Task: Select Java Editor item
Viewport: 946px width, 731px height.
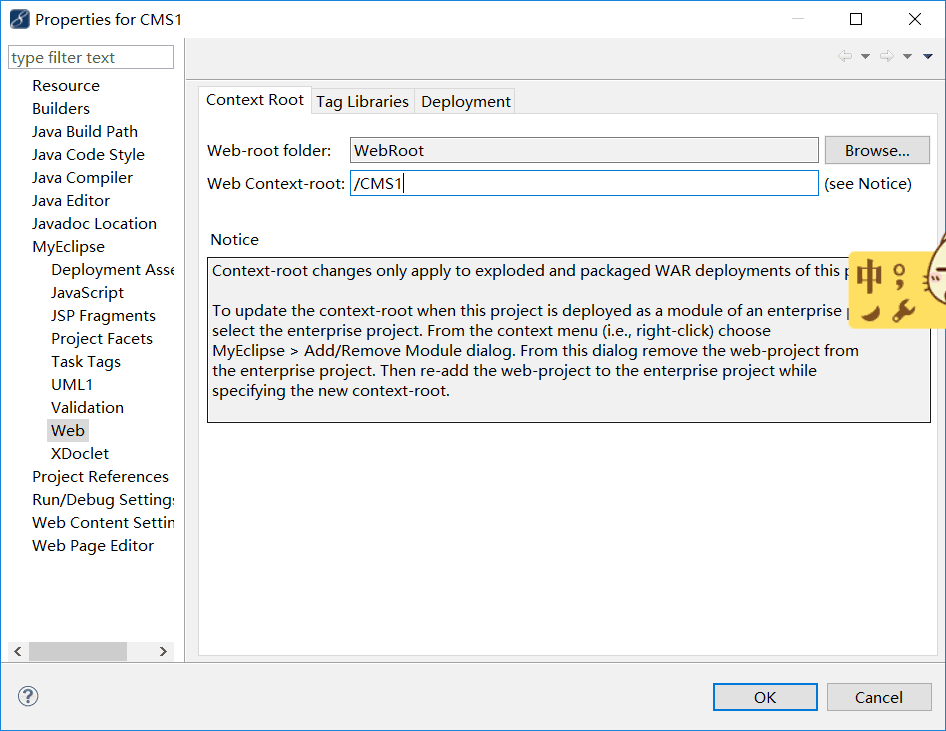Action: point(71,200)
